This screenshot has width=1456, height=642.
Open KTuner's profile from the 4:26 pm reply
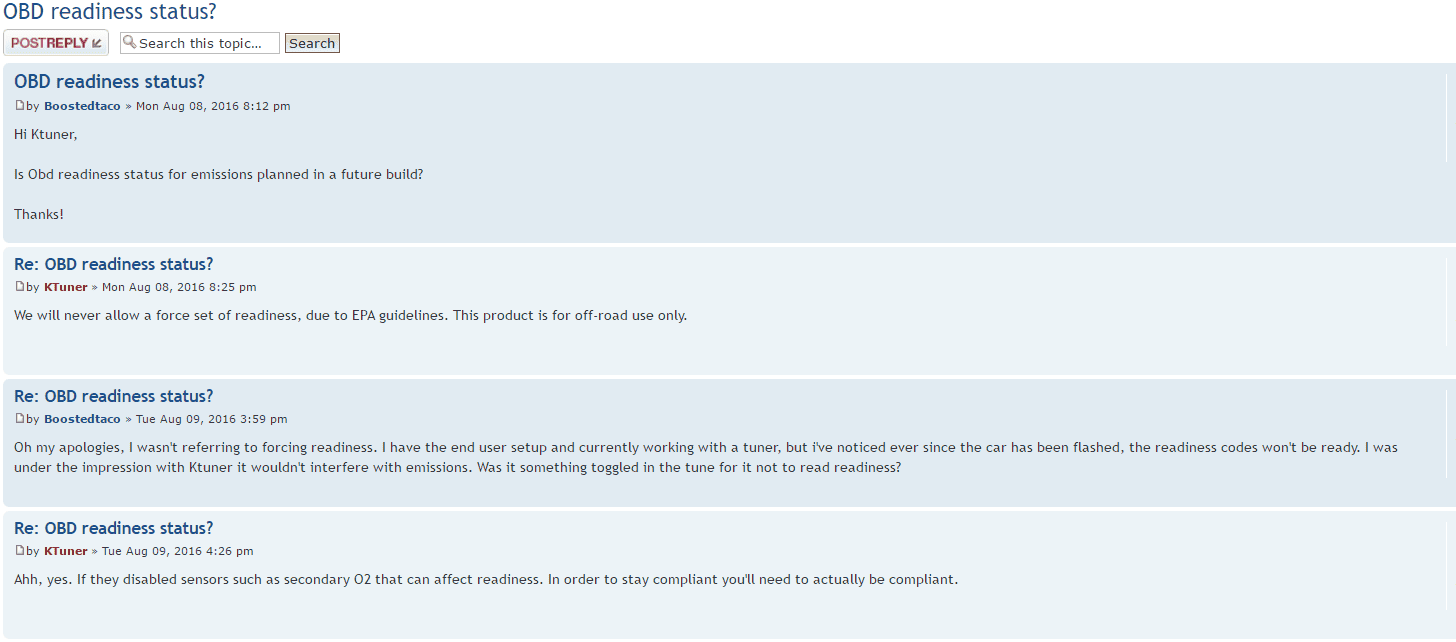pyautogui.click(x=66, y=551)
